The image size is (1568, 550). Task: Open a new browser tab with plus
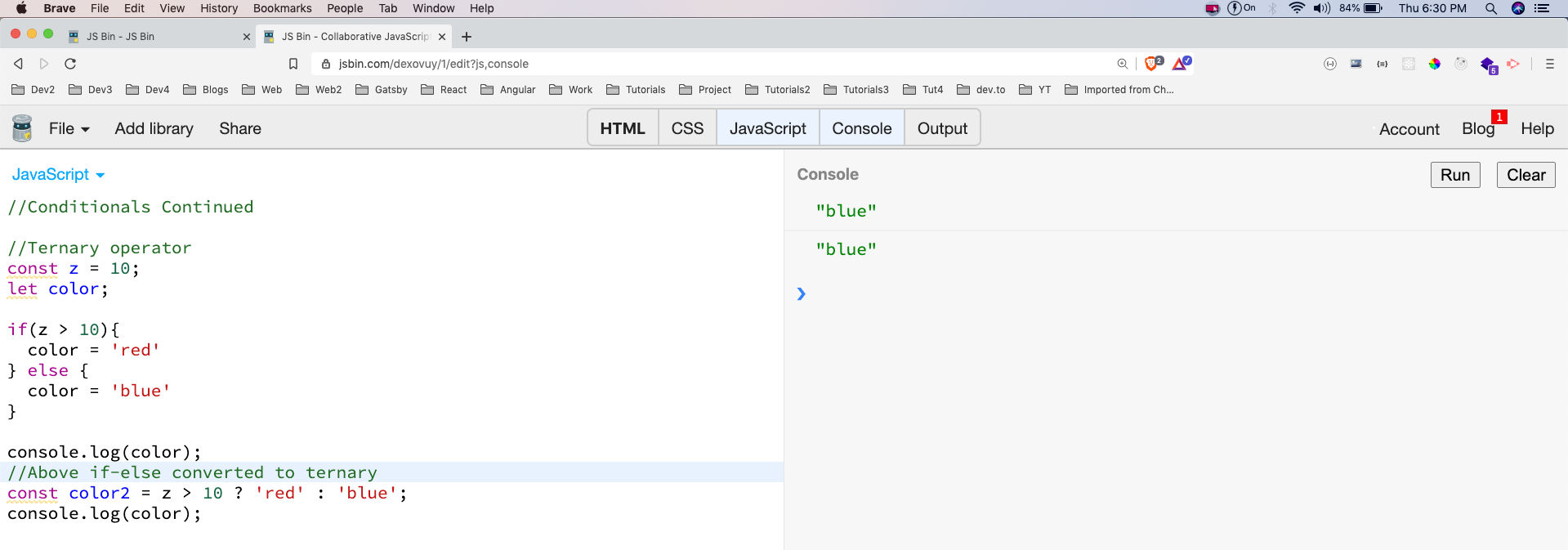point(467,37)
